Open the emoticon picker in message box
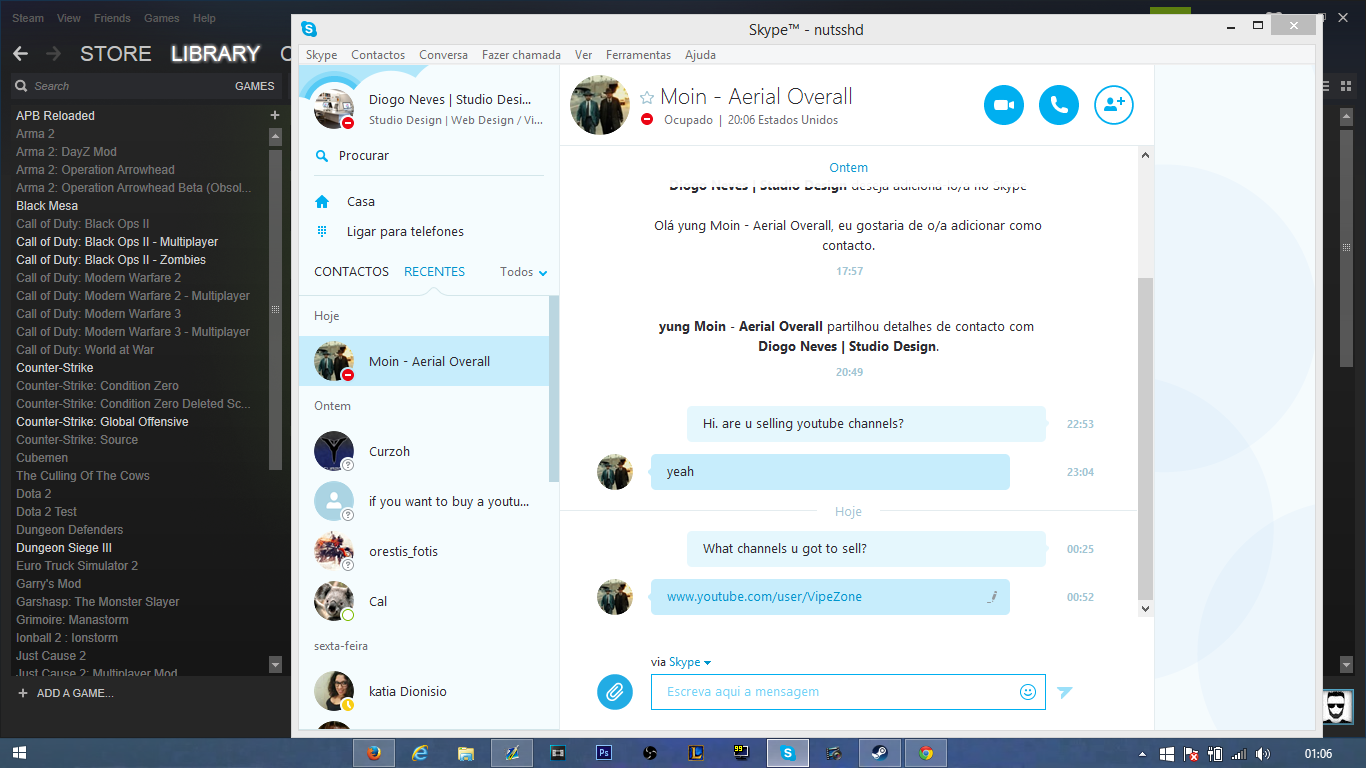The image size is (1366, 768). pos(1027,692)
